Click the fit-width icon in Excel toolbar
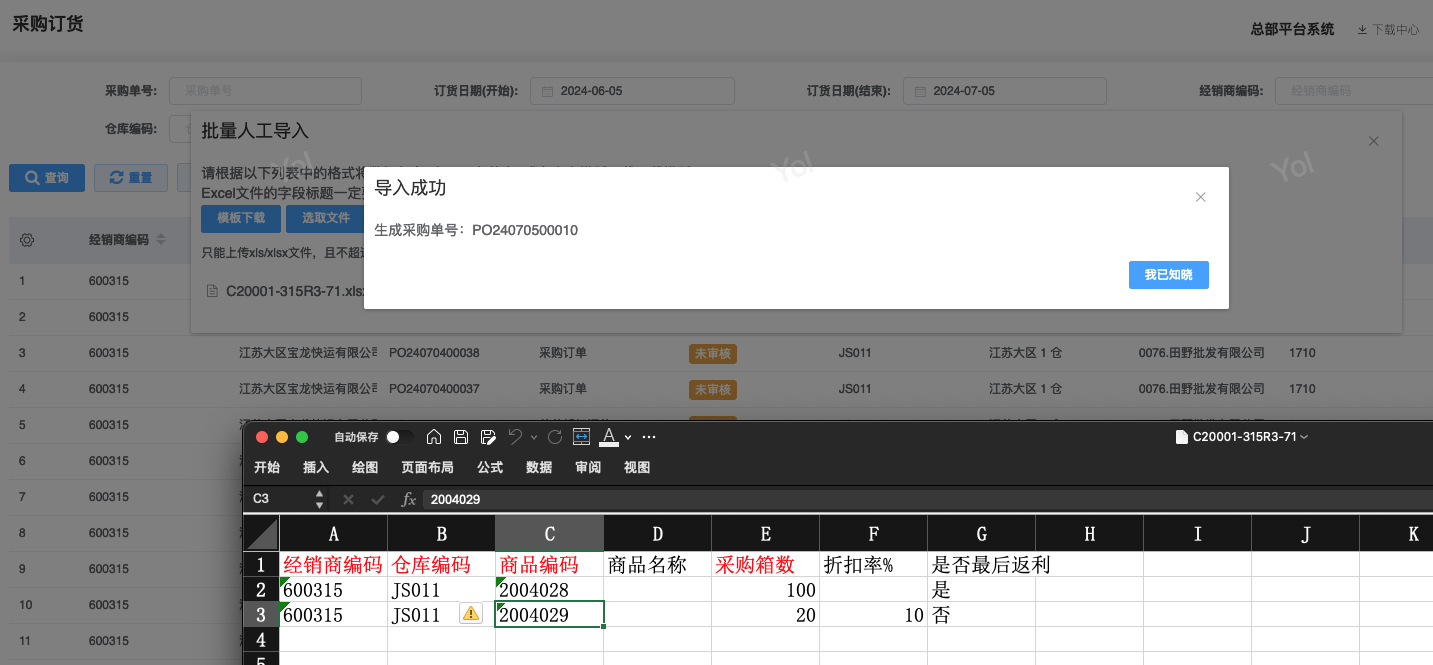This screenshot has height=665, width=1433. [581, 437]
